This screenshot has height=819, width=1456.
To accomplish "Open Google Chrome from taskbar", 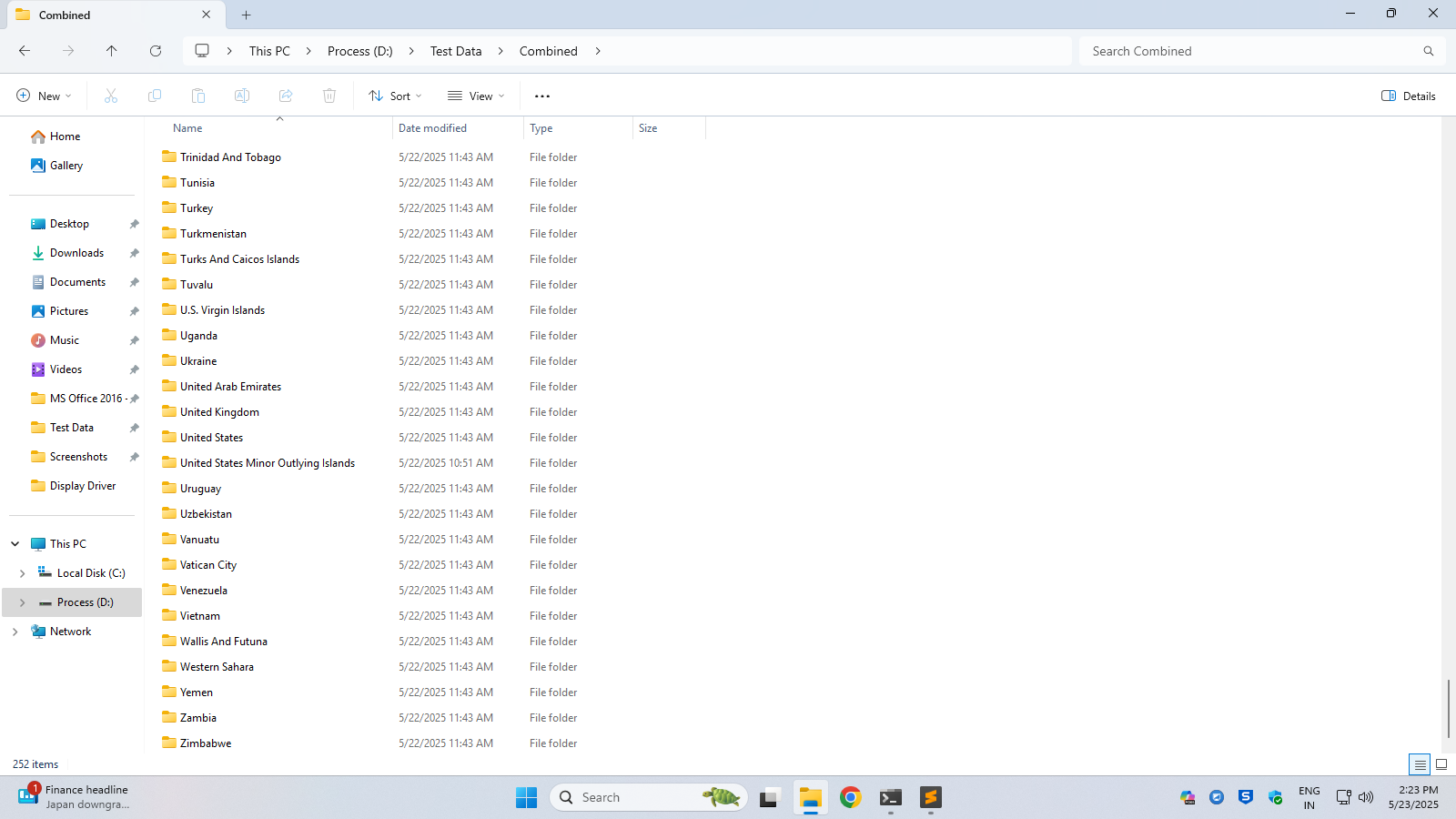I will click(x=850, y=797).
